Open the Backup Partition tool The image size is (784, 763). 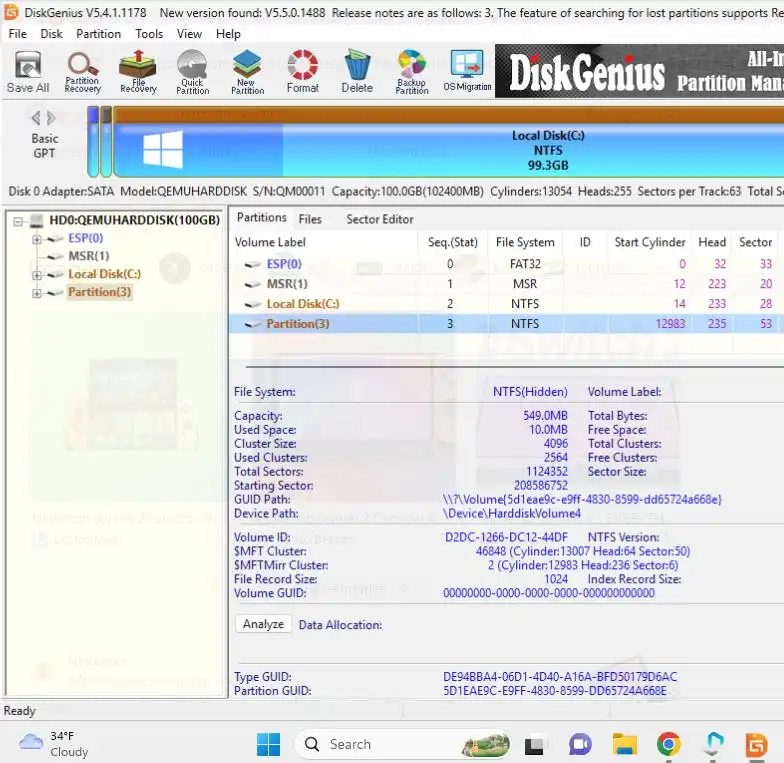coord(412,72)
